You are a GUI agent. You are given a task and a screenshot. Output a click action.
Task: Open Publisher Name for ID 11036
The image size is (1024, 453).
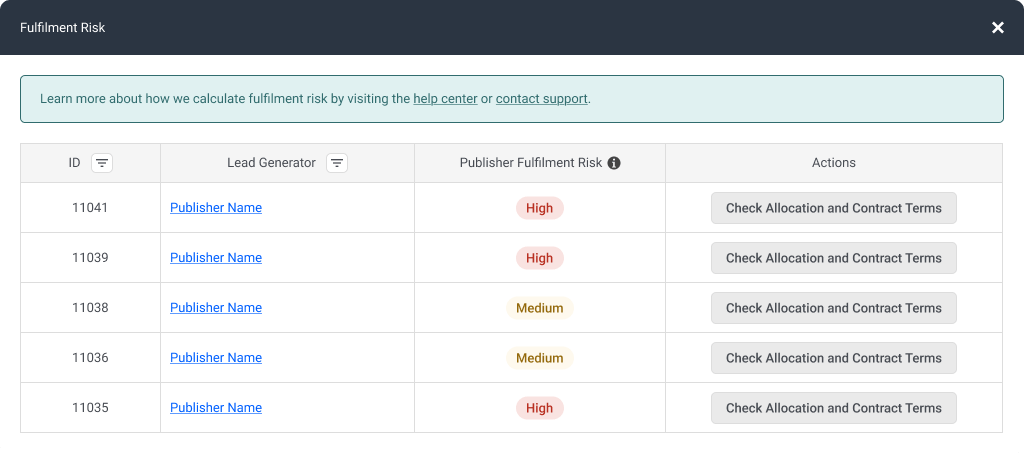[216, 358]
